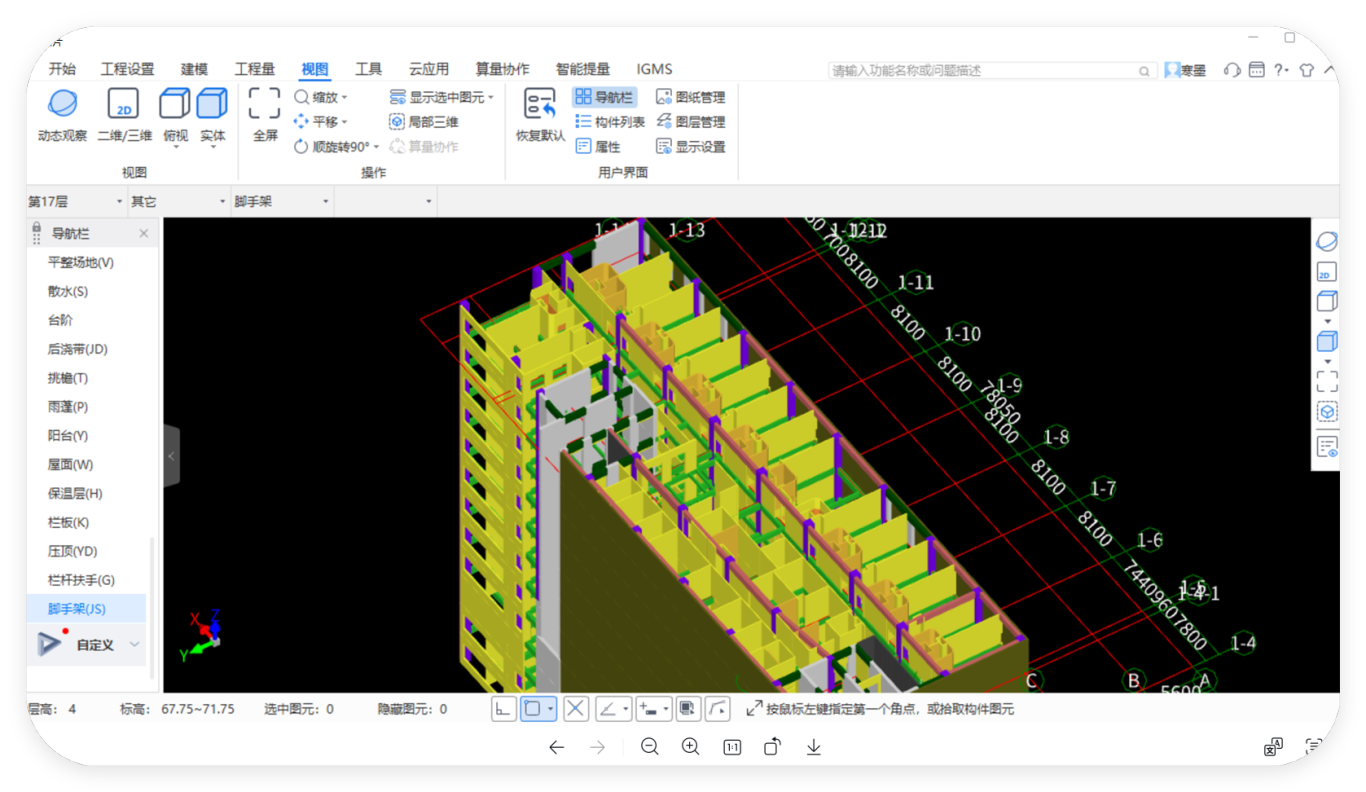Screen dimensions: 1366x792
Task: Switch to the 智能提量 tab
Action: (x=582, y=69)
